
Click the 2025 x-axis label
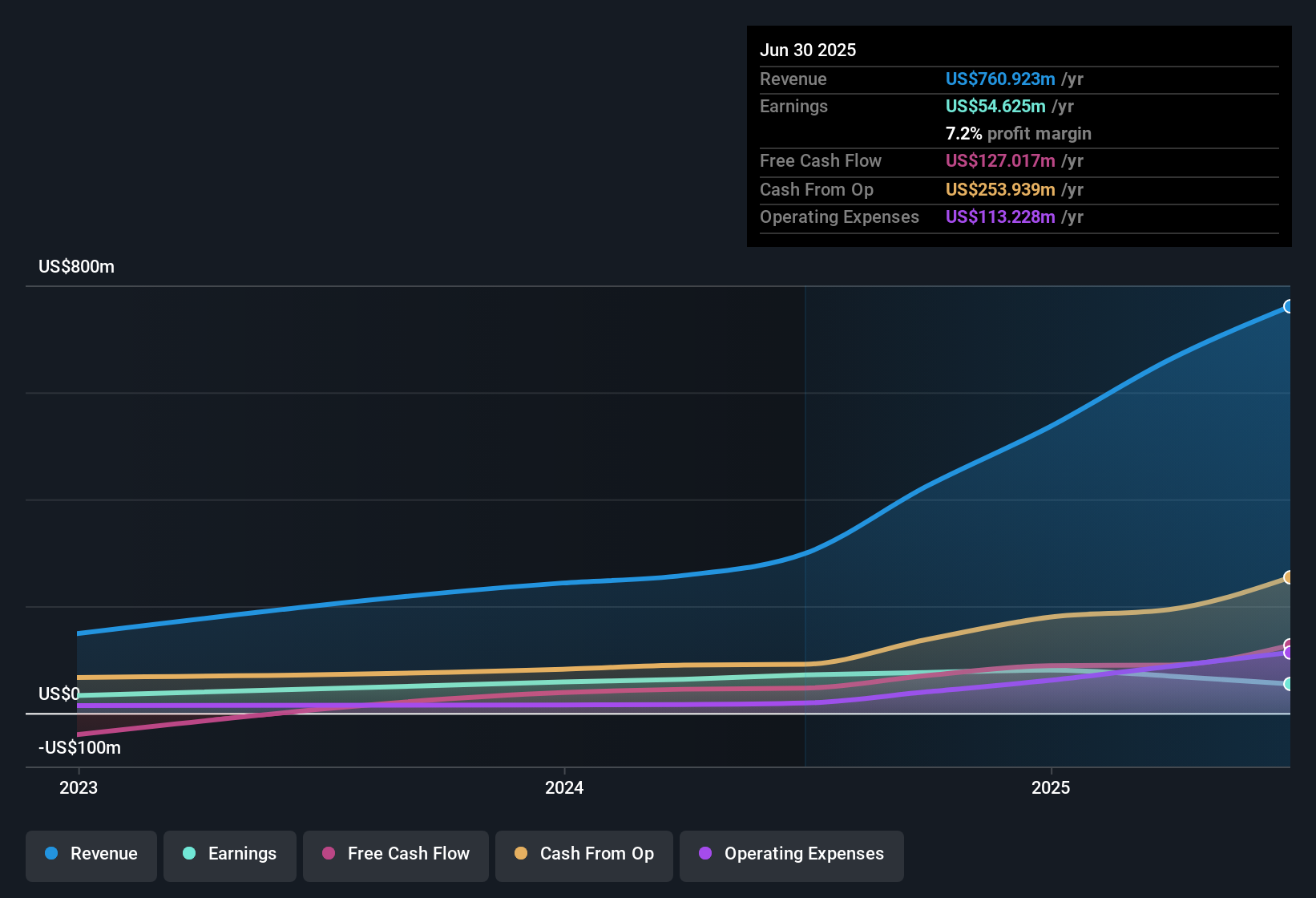click(1051, 787)
